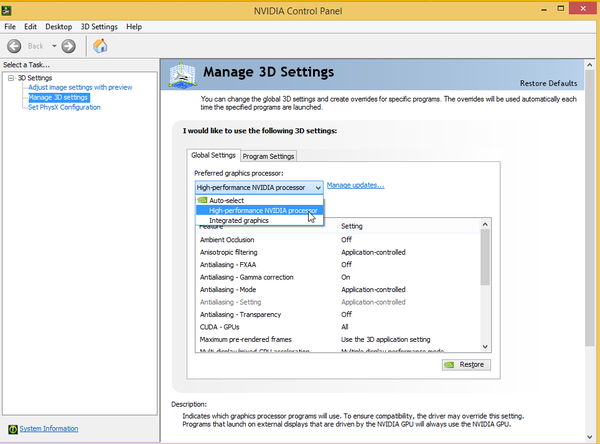Open the Back button history dropdown arrow
The image size is (600, 444).
tap(53, 46)
